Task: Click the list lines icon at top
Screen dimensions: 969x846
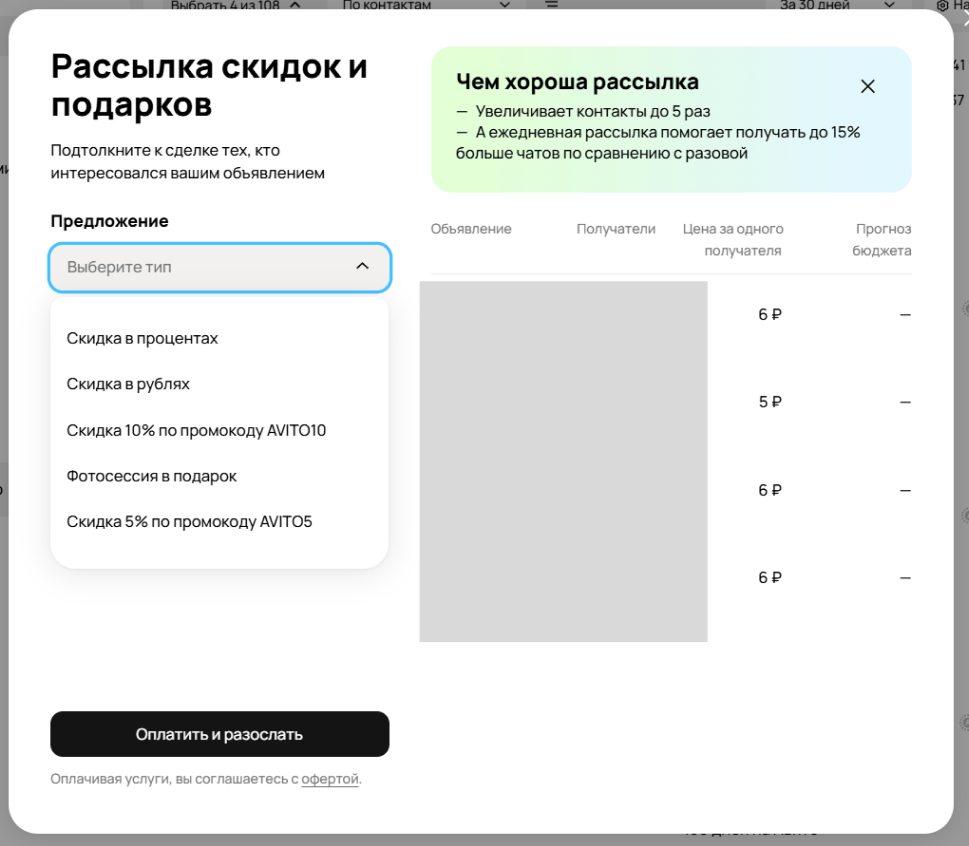Action: [552, 4]
